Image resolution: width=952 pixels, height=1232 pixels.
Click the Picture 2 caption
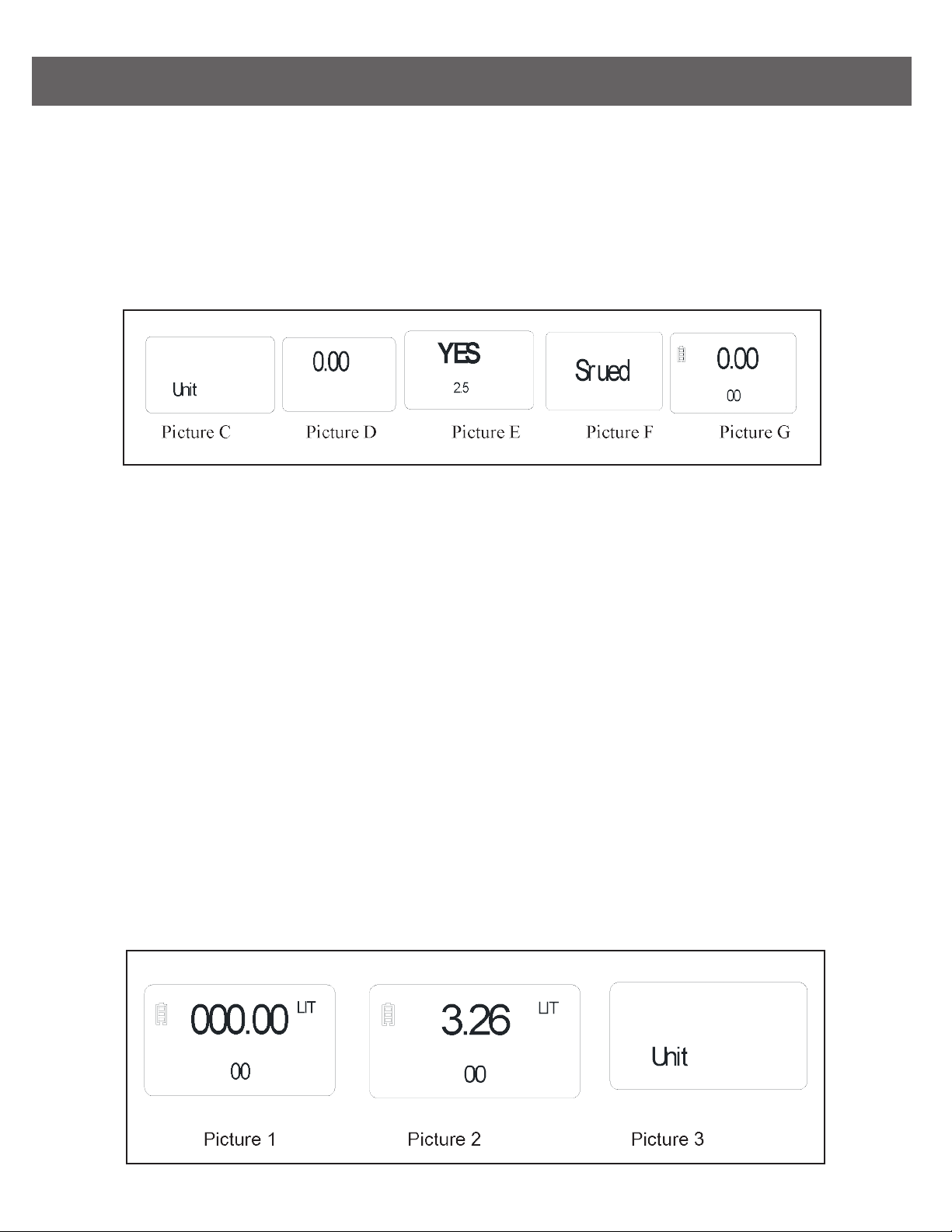click(444, 1140)
